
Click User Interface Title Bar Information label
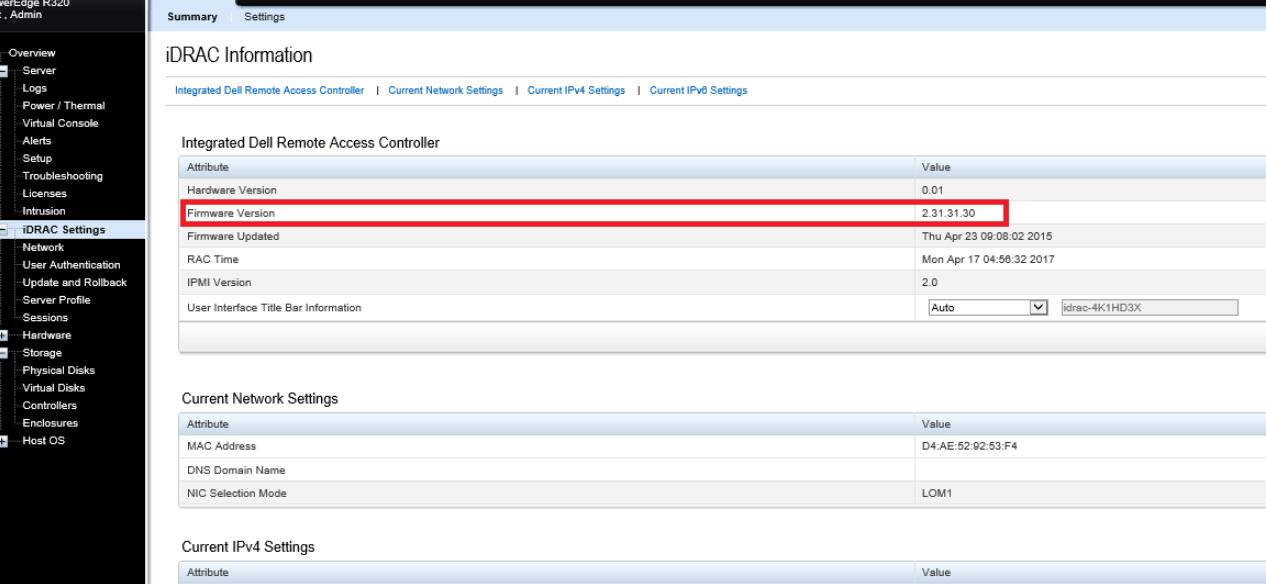[274, 307]
